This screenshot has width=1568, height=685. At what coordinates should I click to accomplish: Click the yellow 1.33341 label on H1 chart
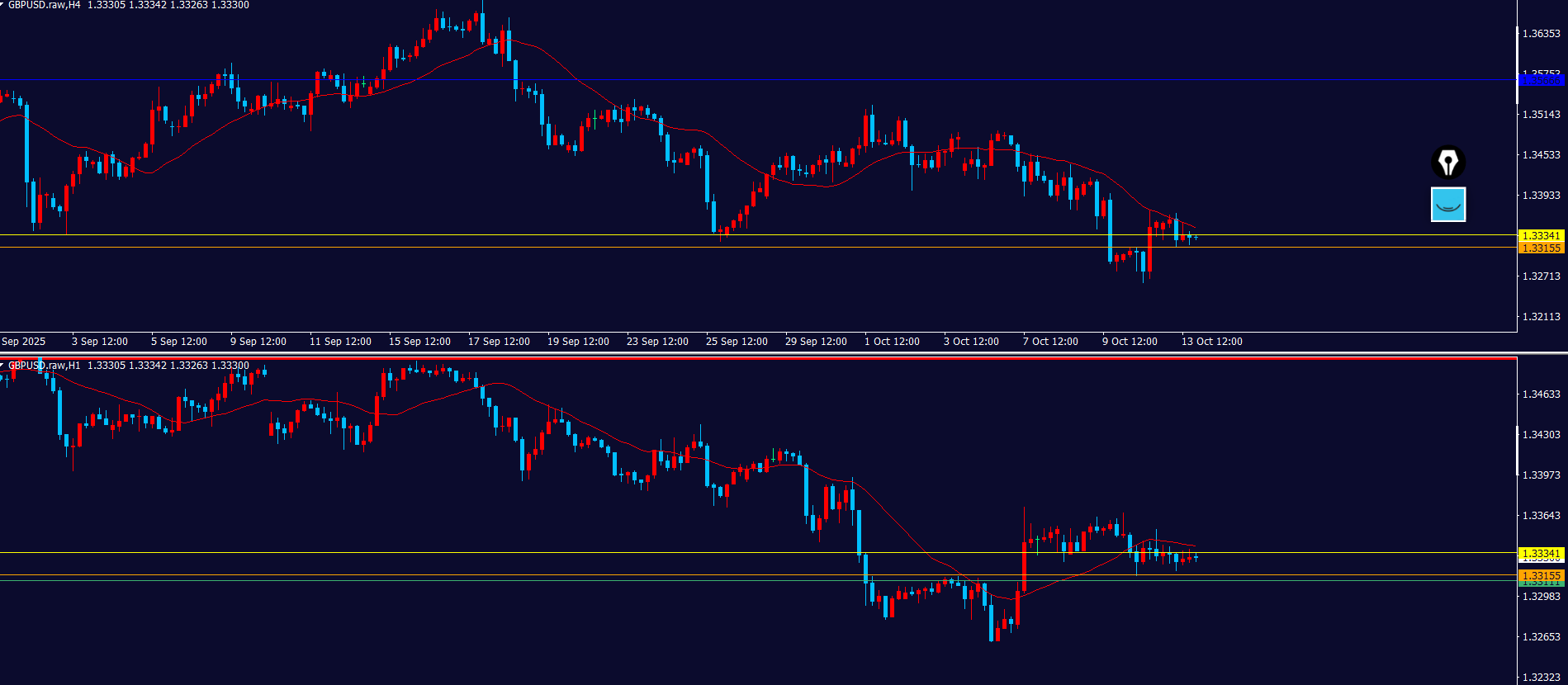tap(1542, 554)
